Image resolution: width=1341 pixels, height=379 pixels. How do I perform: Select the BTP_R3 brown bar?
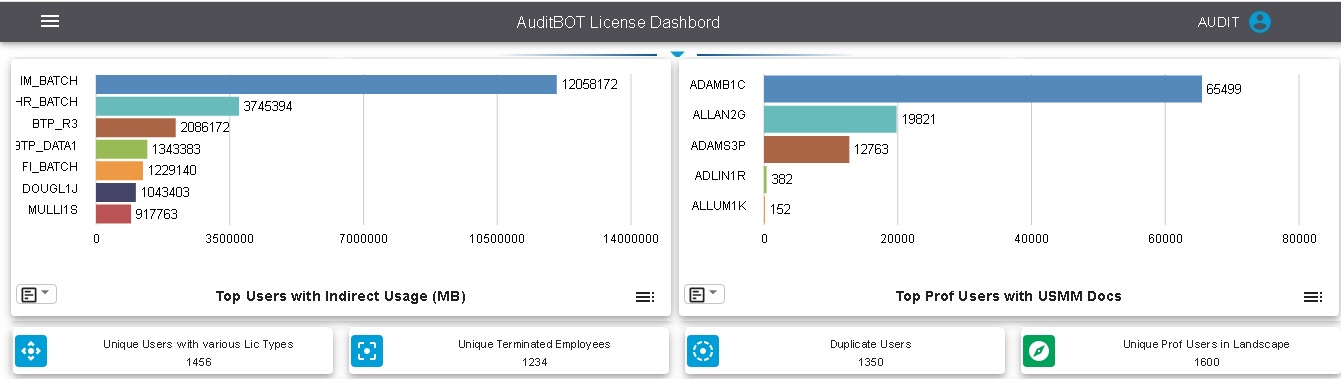136,128
